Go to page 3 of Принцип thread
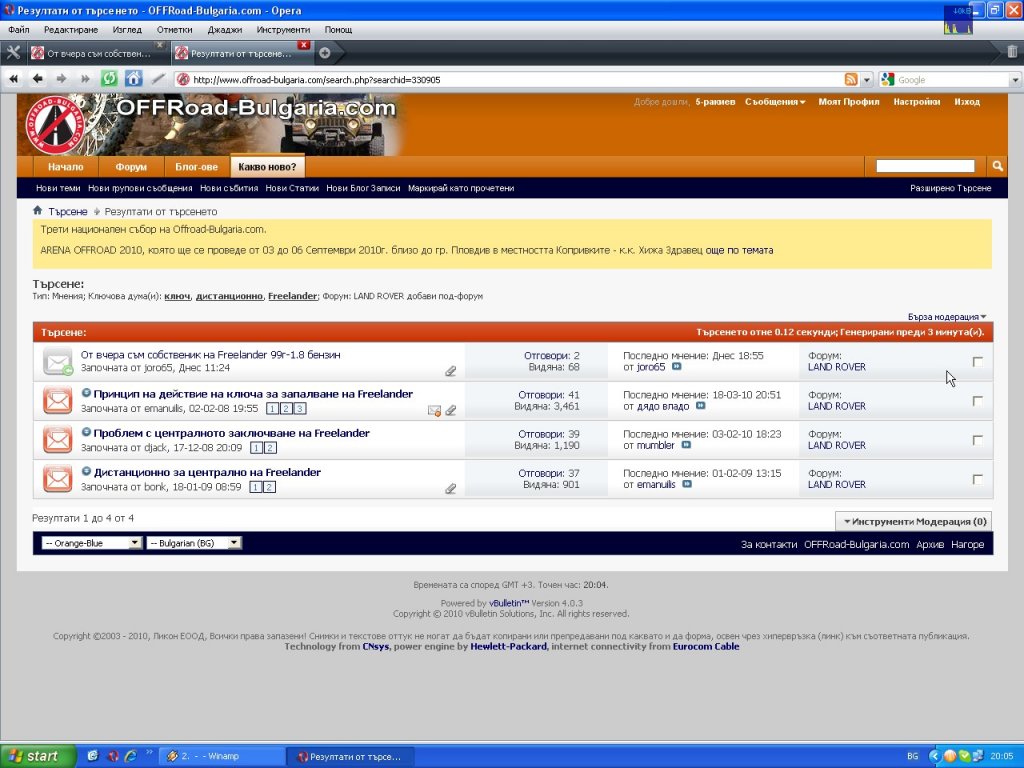This screenshot has height=768, width=1024. (299, 409)
